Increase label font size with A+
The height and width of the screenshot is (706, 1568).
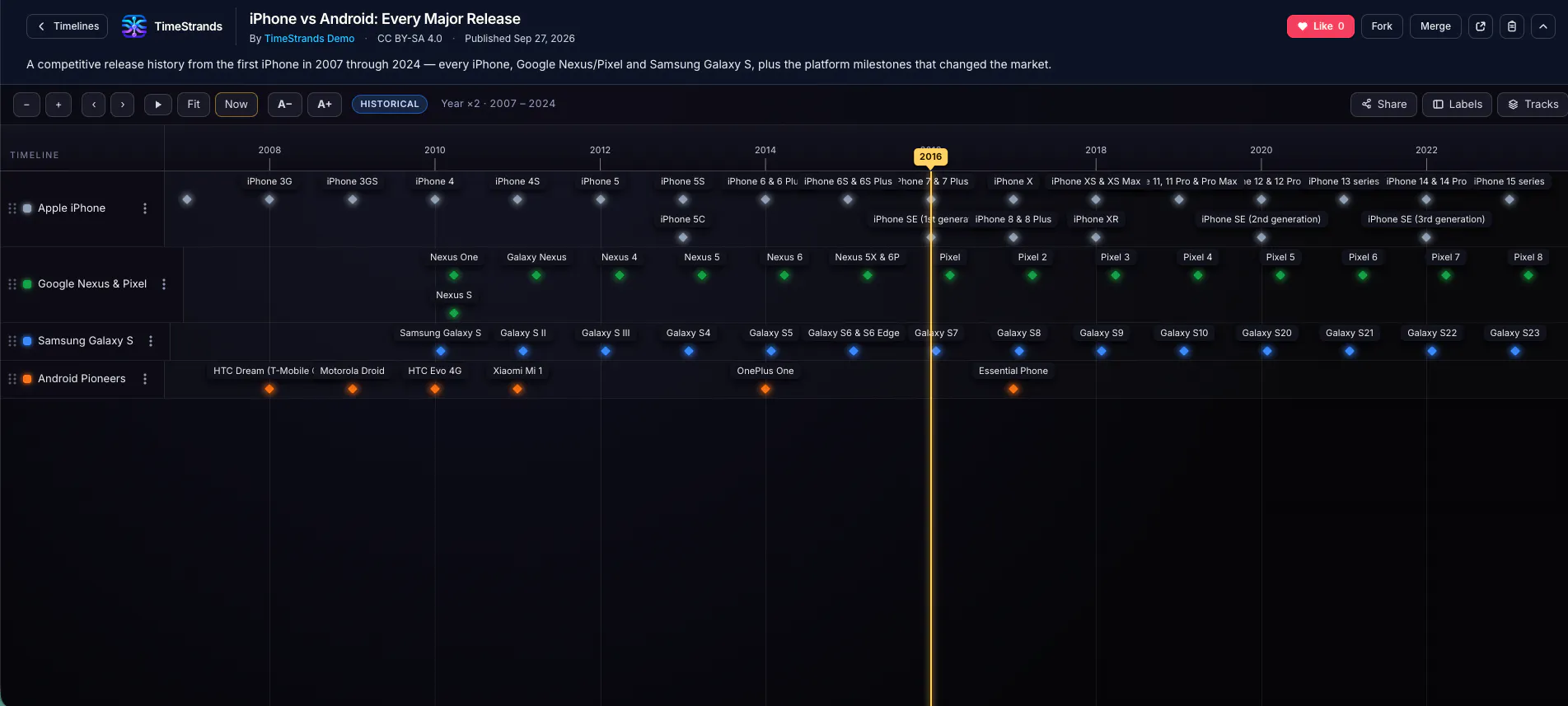click(x=325, y=105)
